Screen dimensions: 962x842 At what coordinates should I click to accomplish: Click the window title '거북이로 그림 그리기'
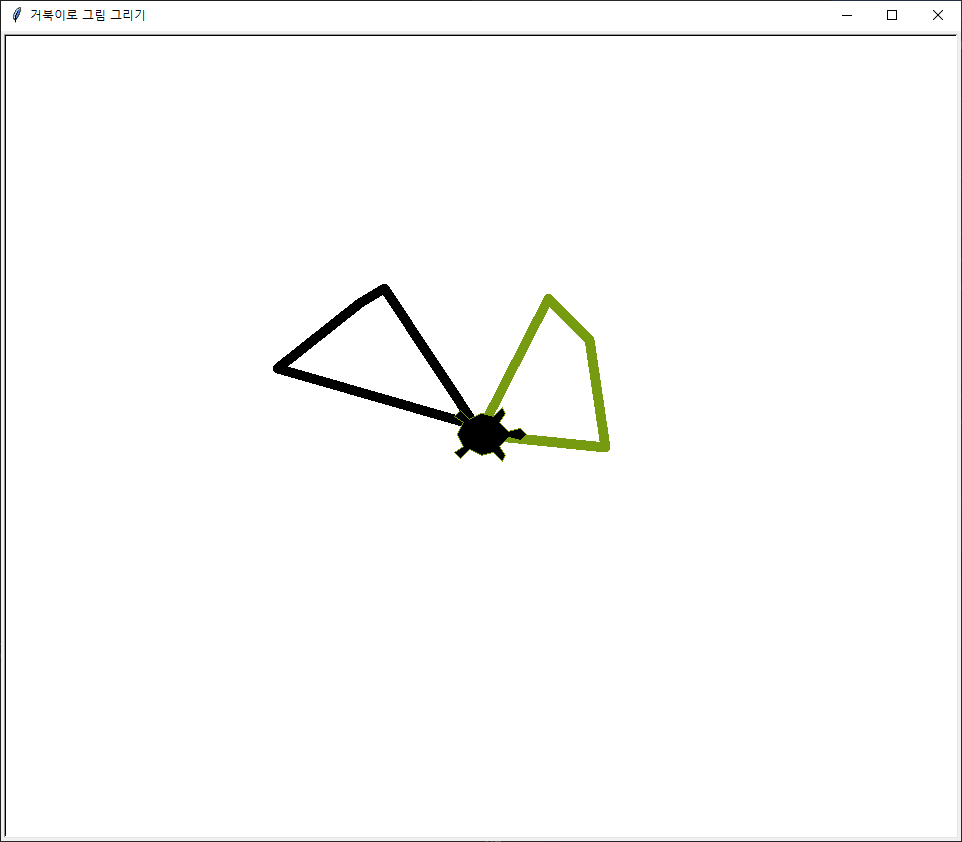(x=88, y=15)
